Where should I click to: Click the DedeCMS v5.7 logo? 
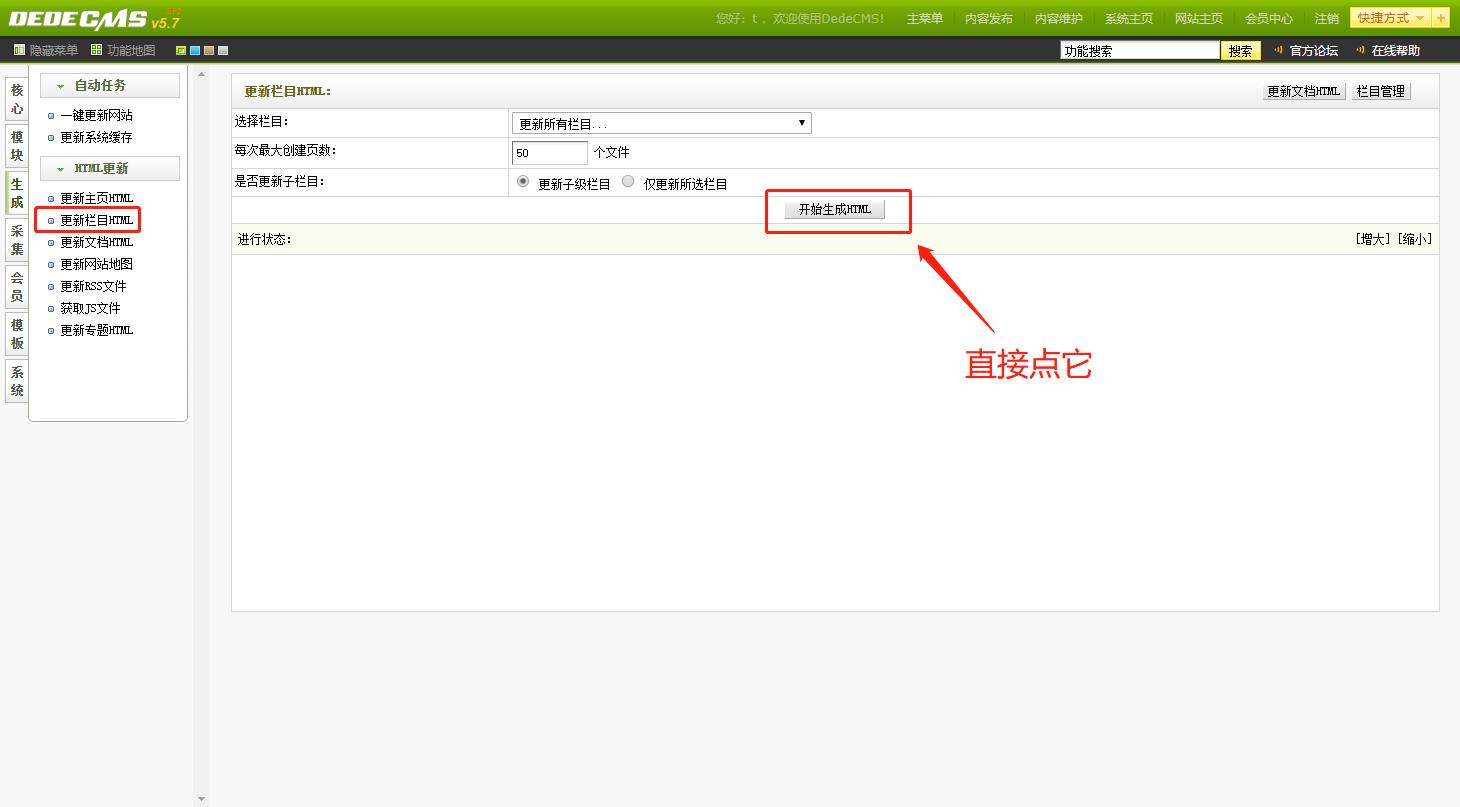(94, 19)
